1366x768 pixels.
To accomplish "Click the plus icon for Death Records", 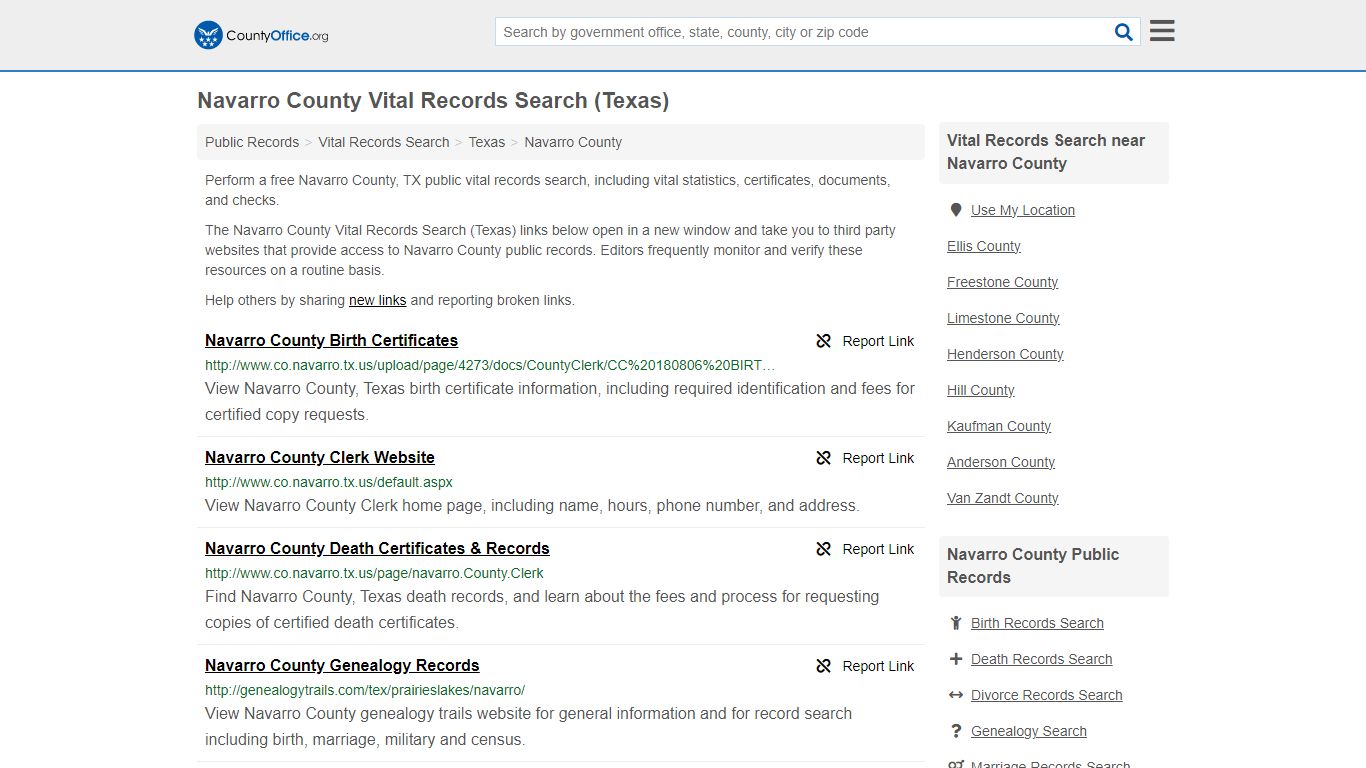I will pos(956,659).
